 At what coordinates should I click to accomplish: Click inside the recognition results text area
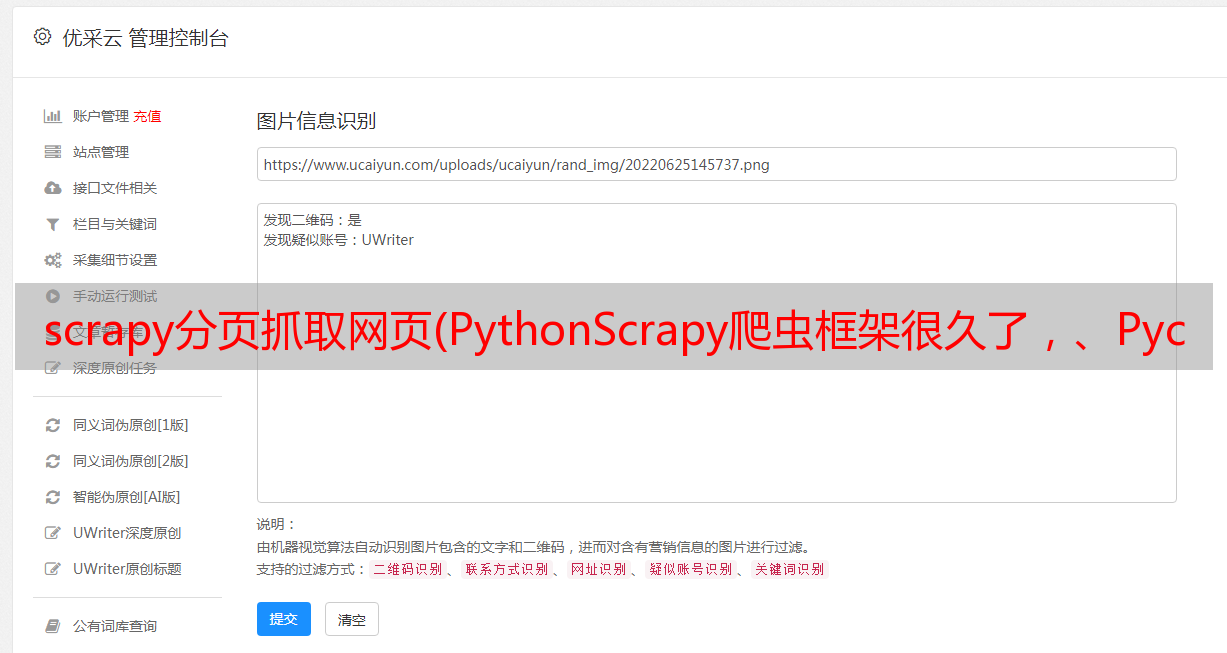716,352
